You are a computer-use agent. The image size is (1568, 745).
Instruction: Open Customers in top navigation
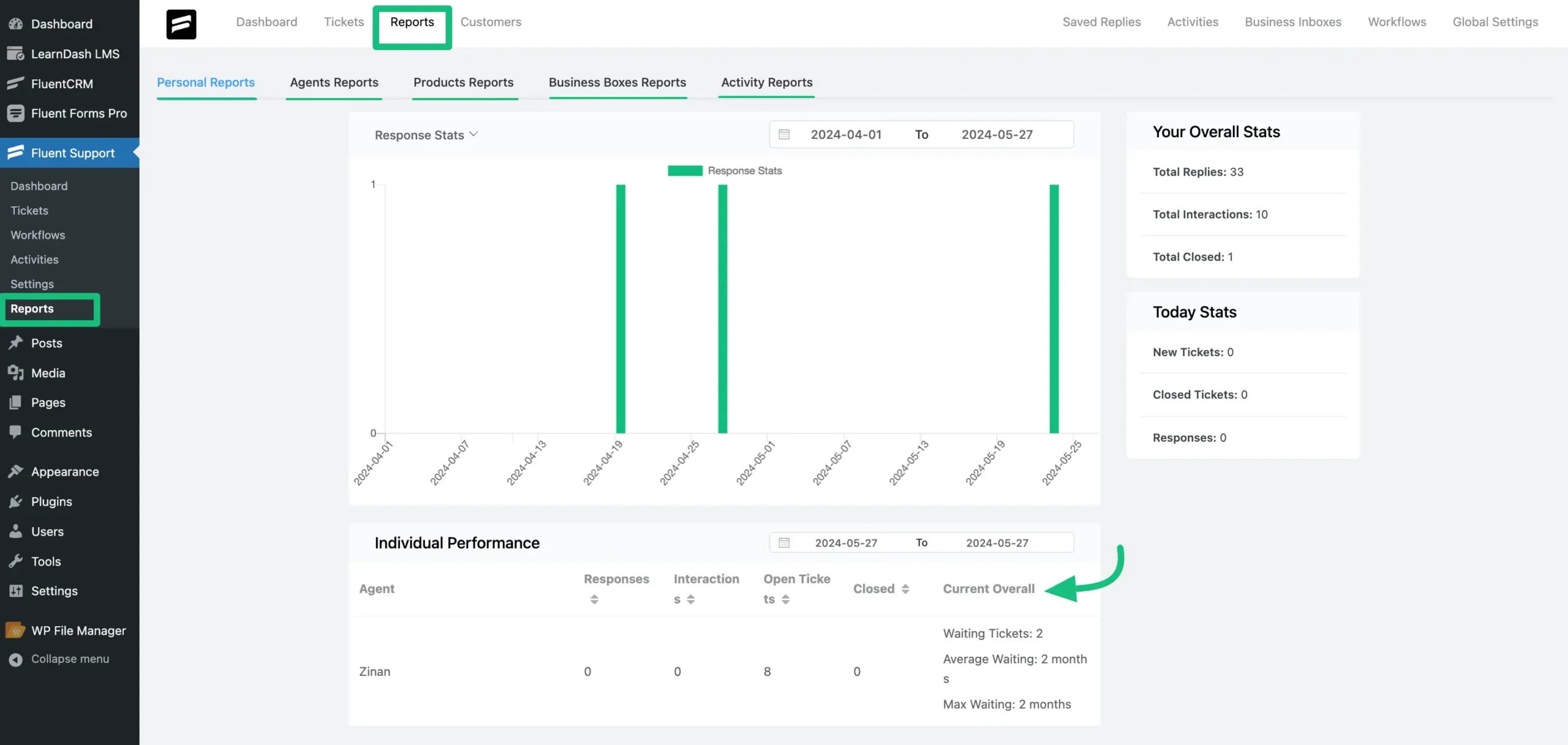click(x=491, y=22)
